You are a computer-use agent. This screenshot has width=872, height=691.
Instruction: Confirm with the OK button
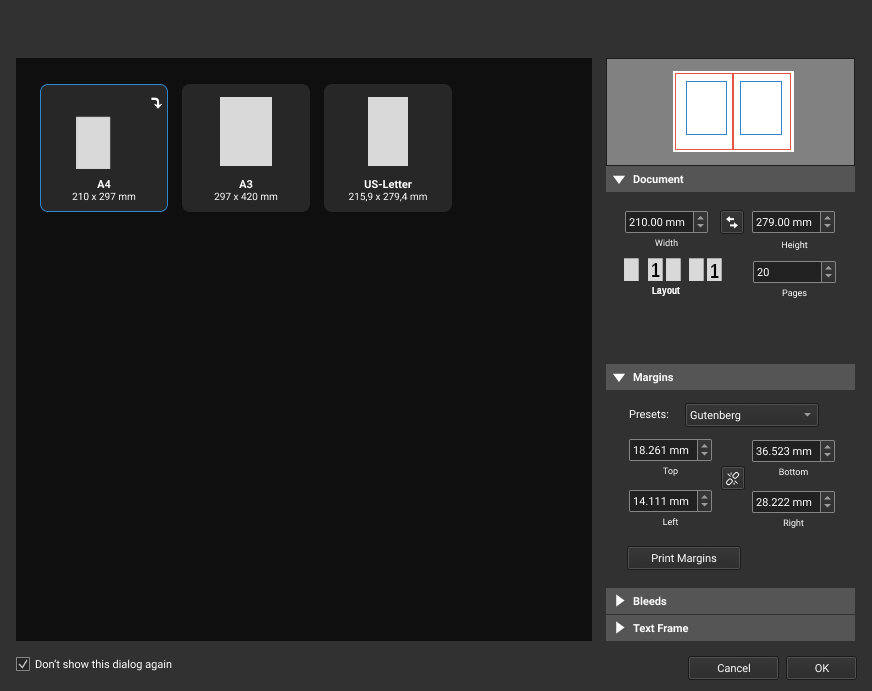pos(821,668)
